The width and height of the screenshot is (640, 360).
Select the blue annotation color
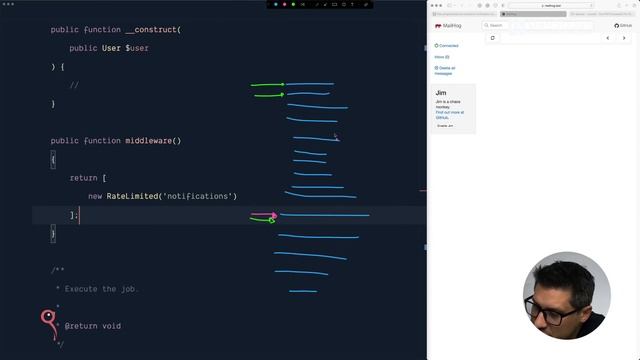pyautogui.click(x=276, y=4)
